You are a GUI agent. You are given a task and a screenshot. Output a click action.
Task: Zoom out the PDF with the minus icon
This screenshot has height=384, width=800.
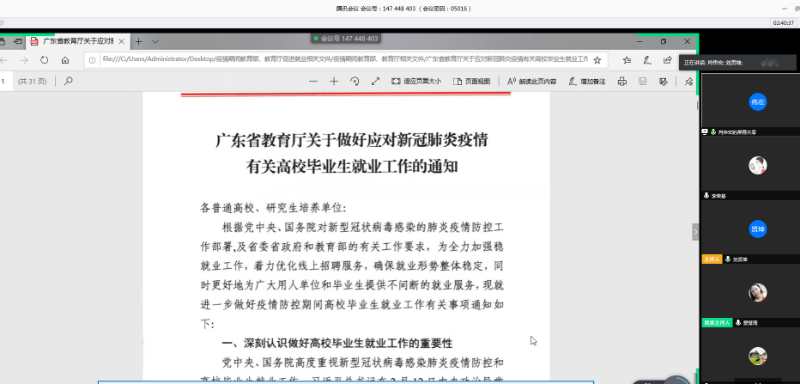313,81
